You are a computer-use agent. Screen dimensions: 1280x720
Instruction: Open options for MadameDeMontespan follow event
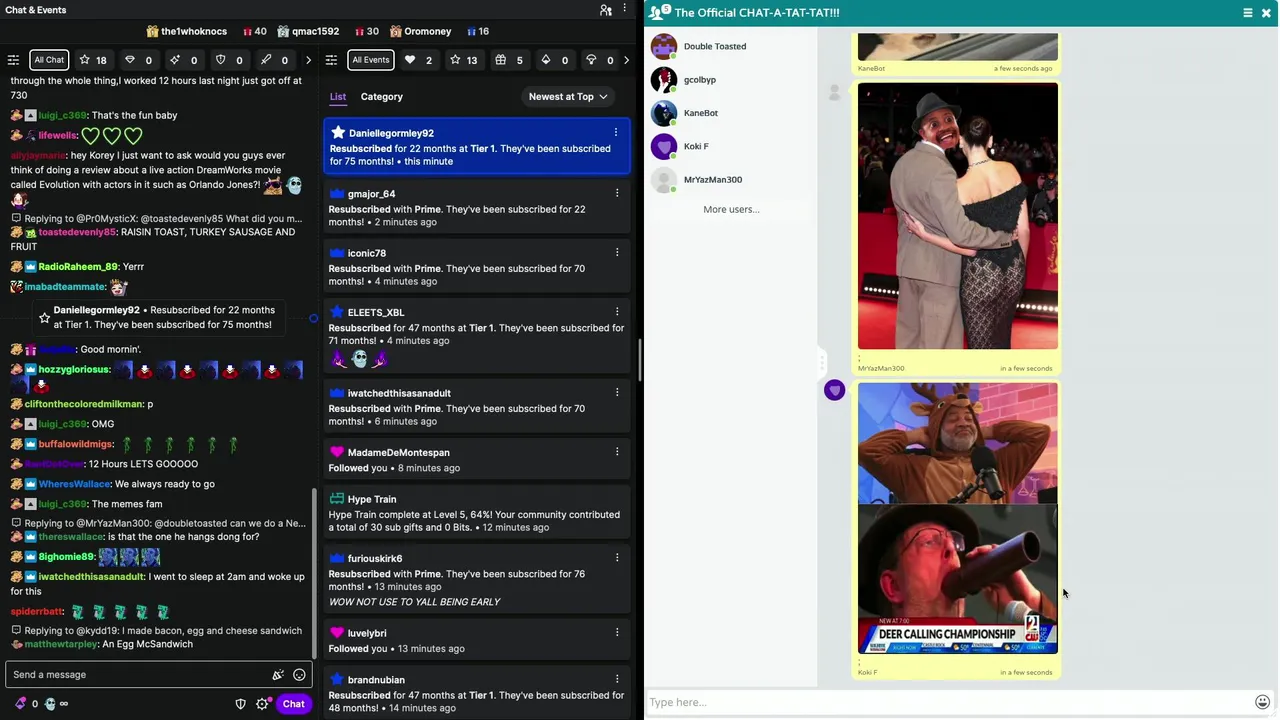pyautogui.click(x=616, y=452)
